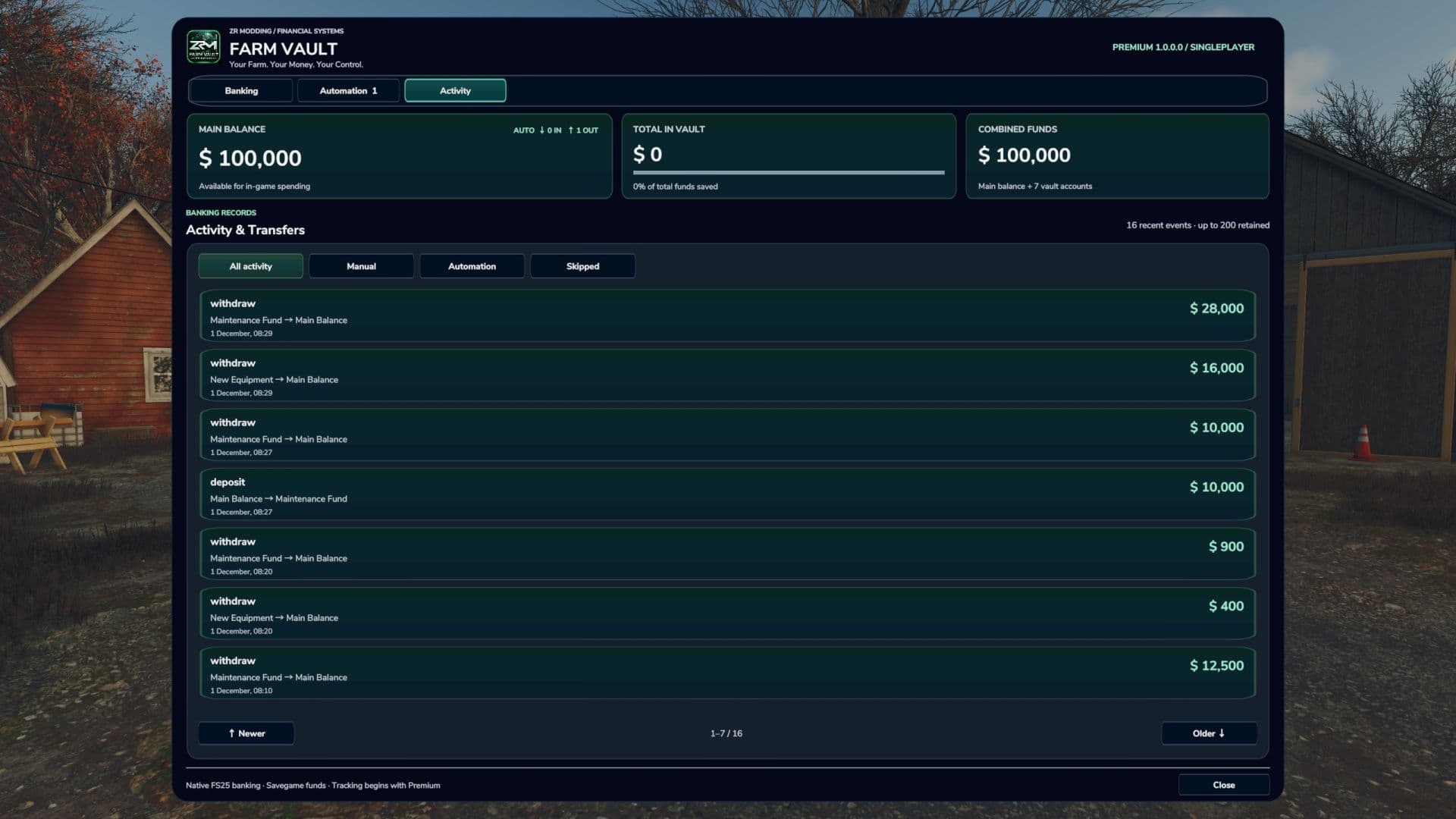Image resolution: width=1456 pixels, height=819 pixels.
Task: Select the $ 10,000 withdraw at 08:27
Action: coord(727,435)
